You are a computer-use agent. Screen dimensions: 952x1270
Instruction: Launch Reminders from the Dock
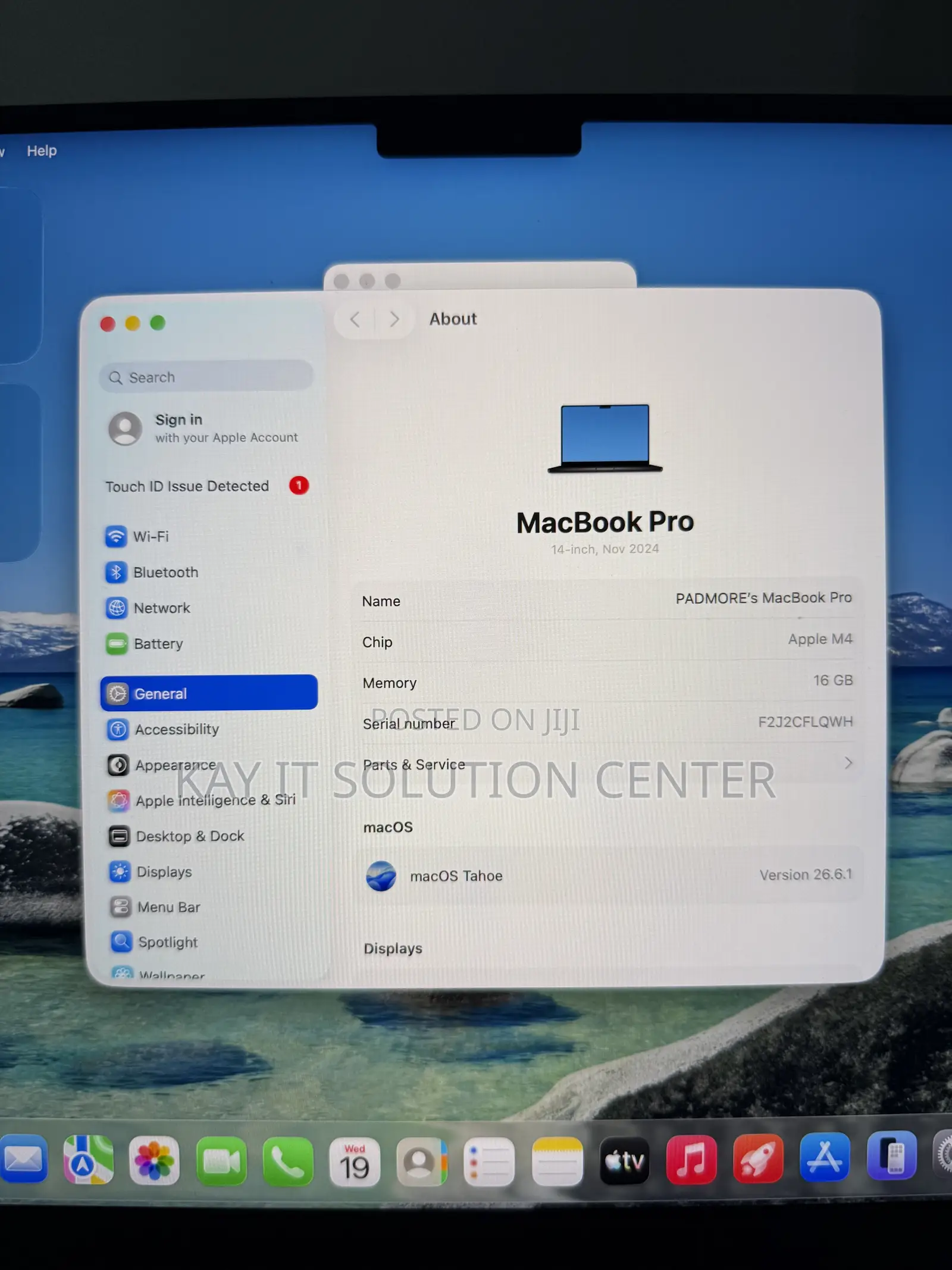(x=489, y=1162)
